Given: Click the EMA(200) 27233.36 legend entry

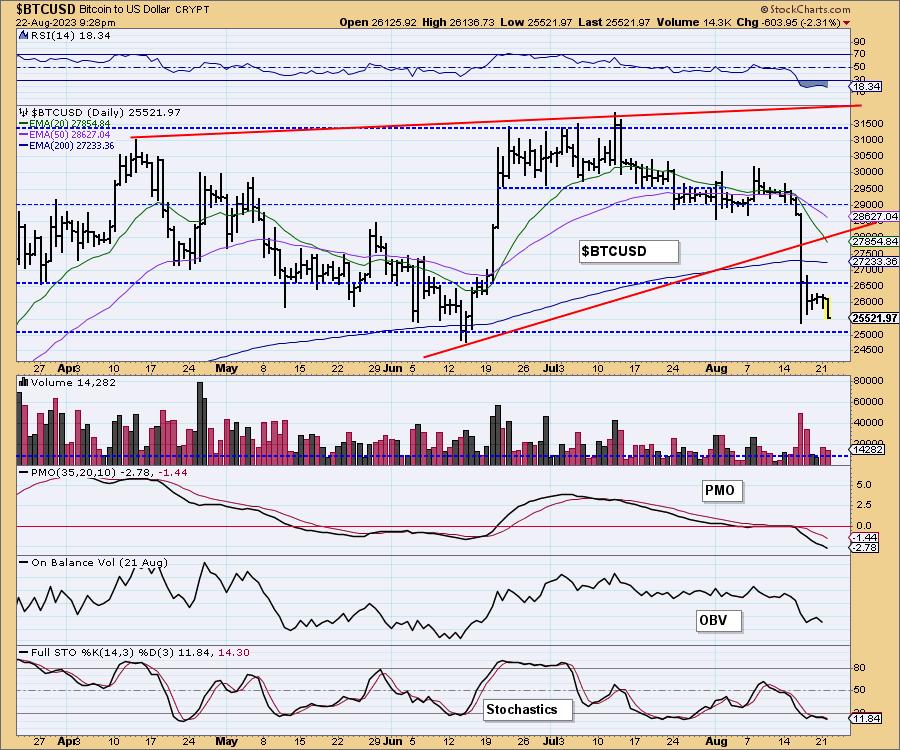Looking at the screenshot, I should (x=67, y=146).
